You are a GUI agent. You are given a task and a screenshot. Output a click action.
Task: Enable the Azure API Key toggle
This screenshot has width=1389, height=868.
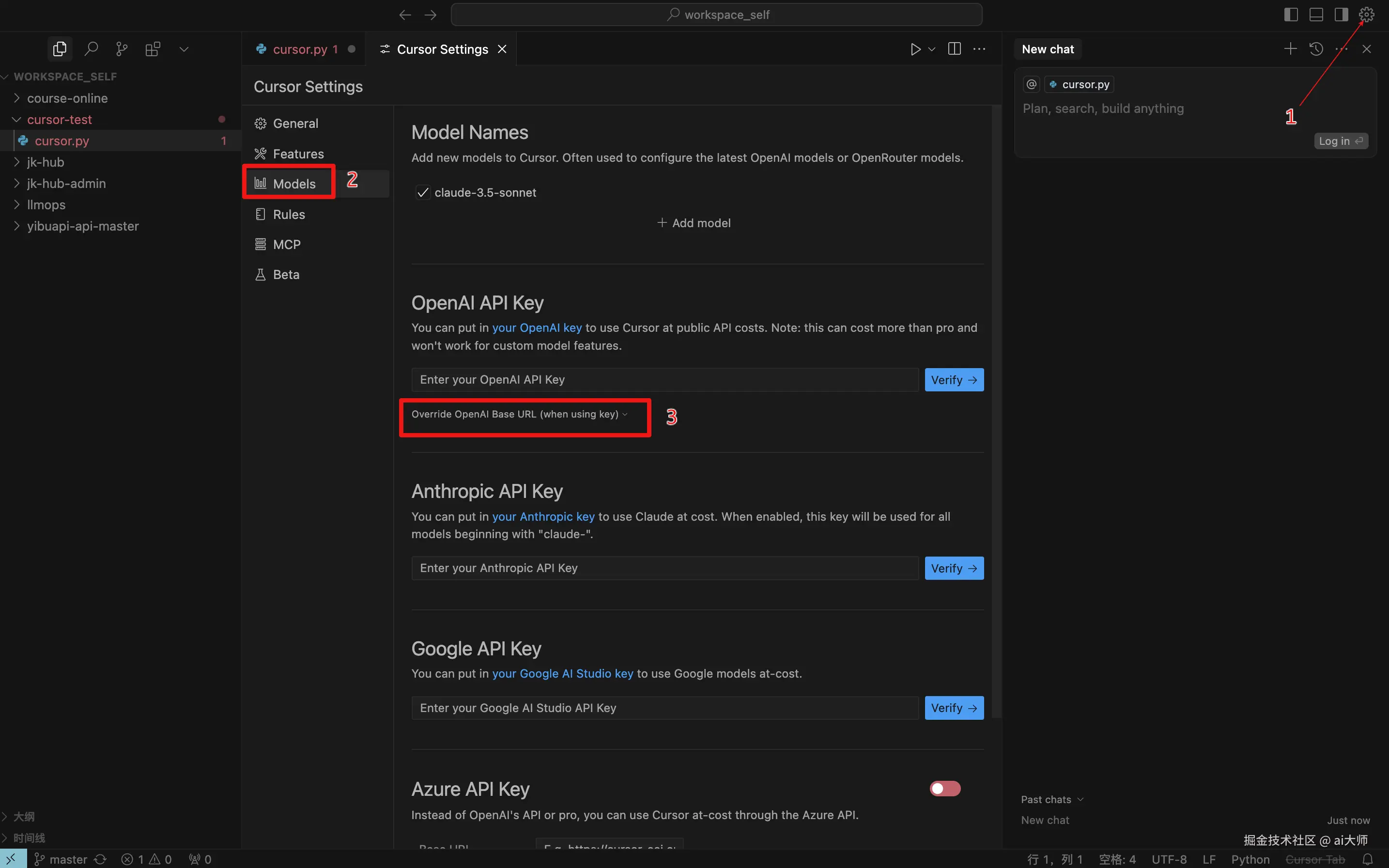click(x=945, y=789)
